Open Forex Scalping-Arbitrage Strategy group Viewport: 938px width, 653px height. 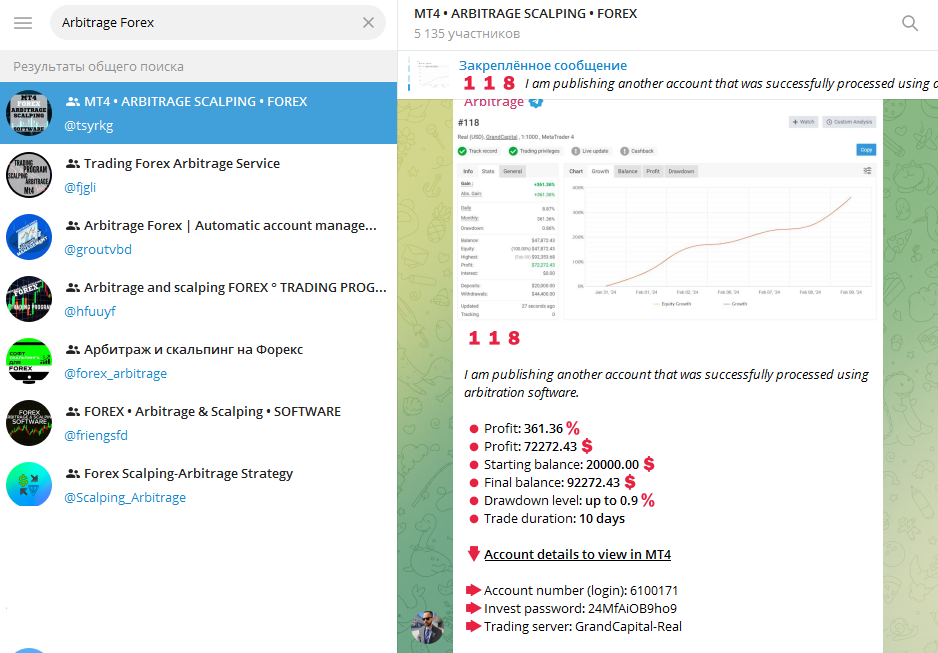coord(199,485)
